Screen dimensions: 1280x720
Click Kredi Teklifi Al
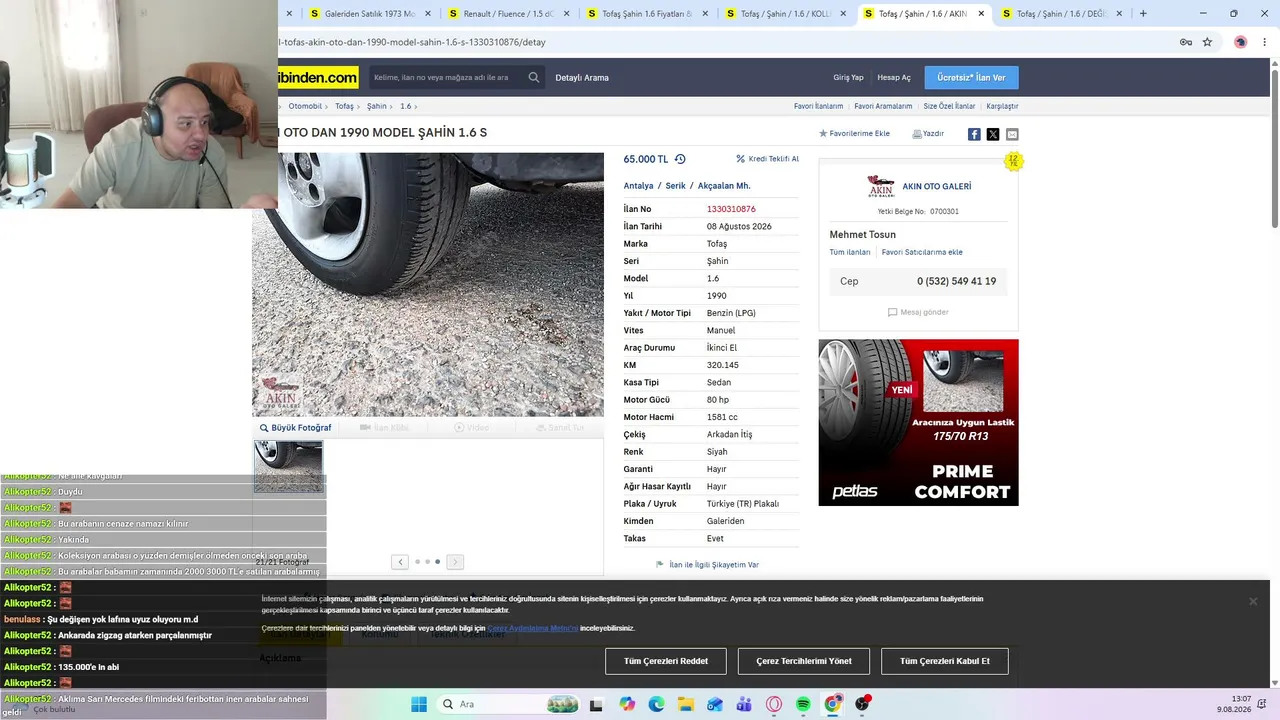click(768, 159)
